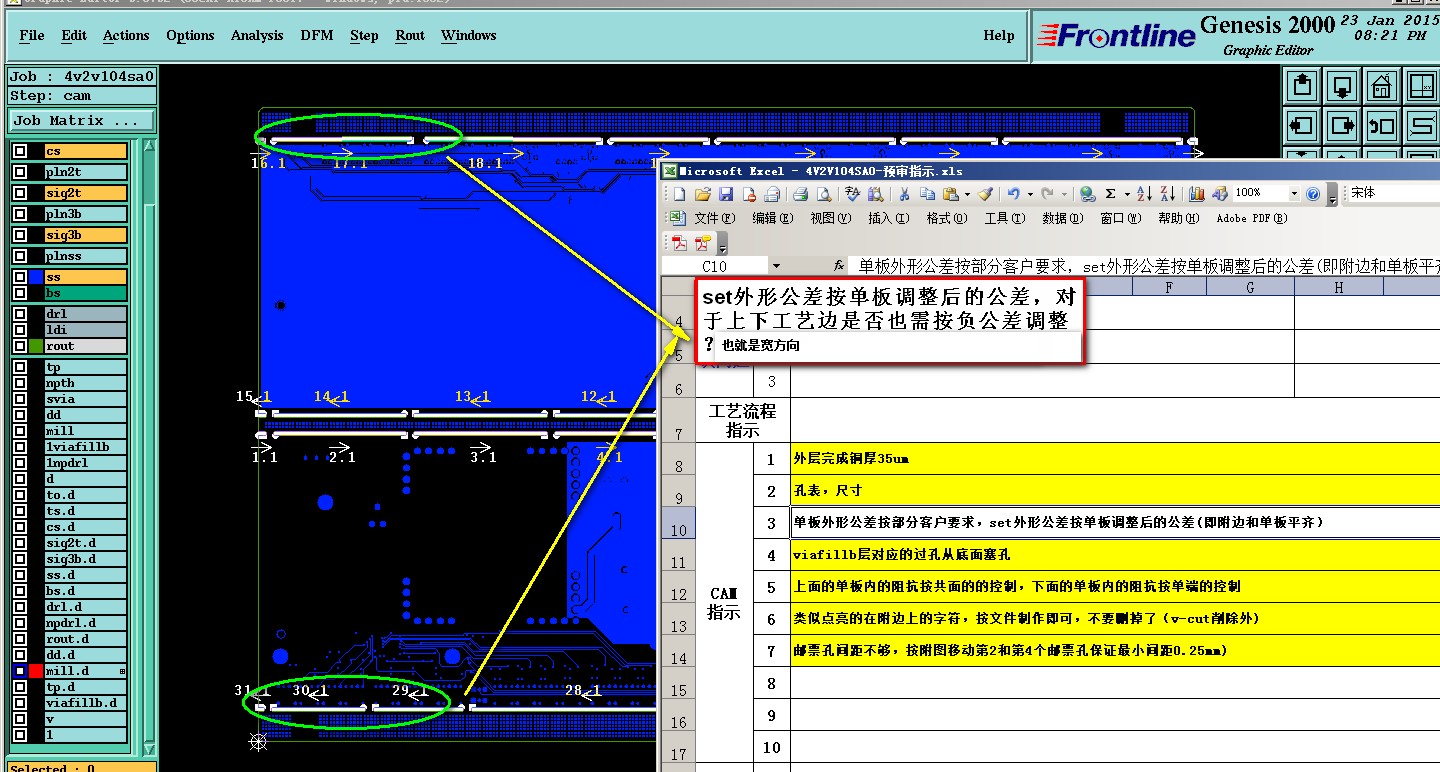Click the pan up icon in Genesis
Screen dimensions: 1440x772
click(1302, 86)
